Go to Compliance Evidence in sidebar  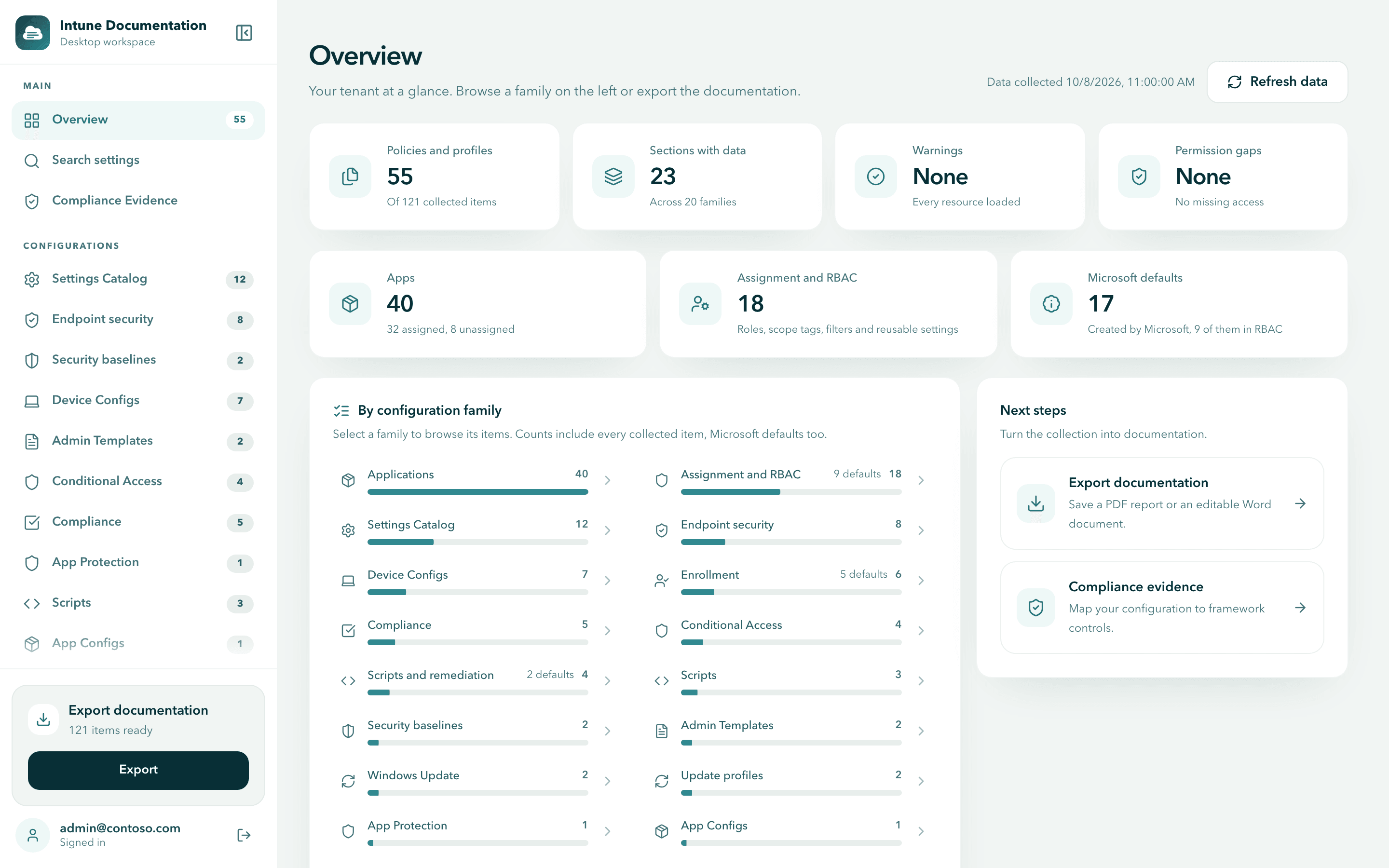coord(138,201)
